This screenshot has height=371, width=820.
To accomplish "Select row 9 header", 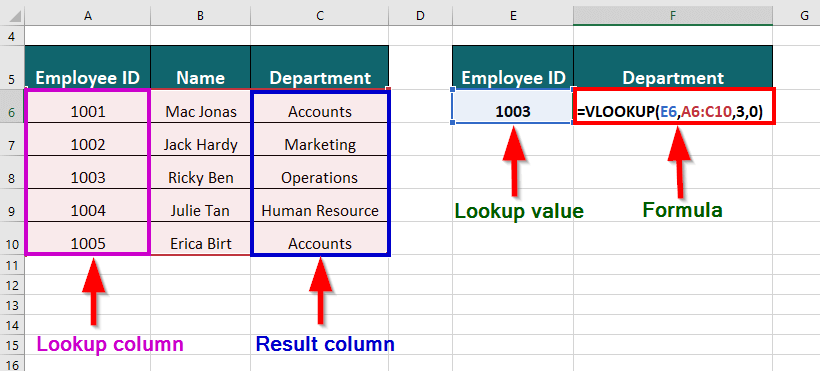I will tap(12, 205).
